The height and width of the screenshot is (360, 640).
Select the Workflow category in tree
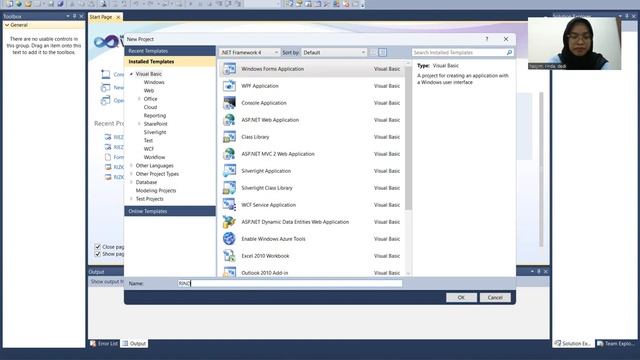tap(154, 157)
